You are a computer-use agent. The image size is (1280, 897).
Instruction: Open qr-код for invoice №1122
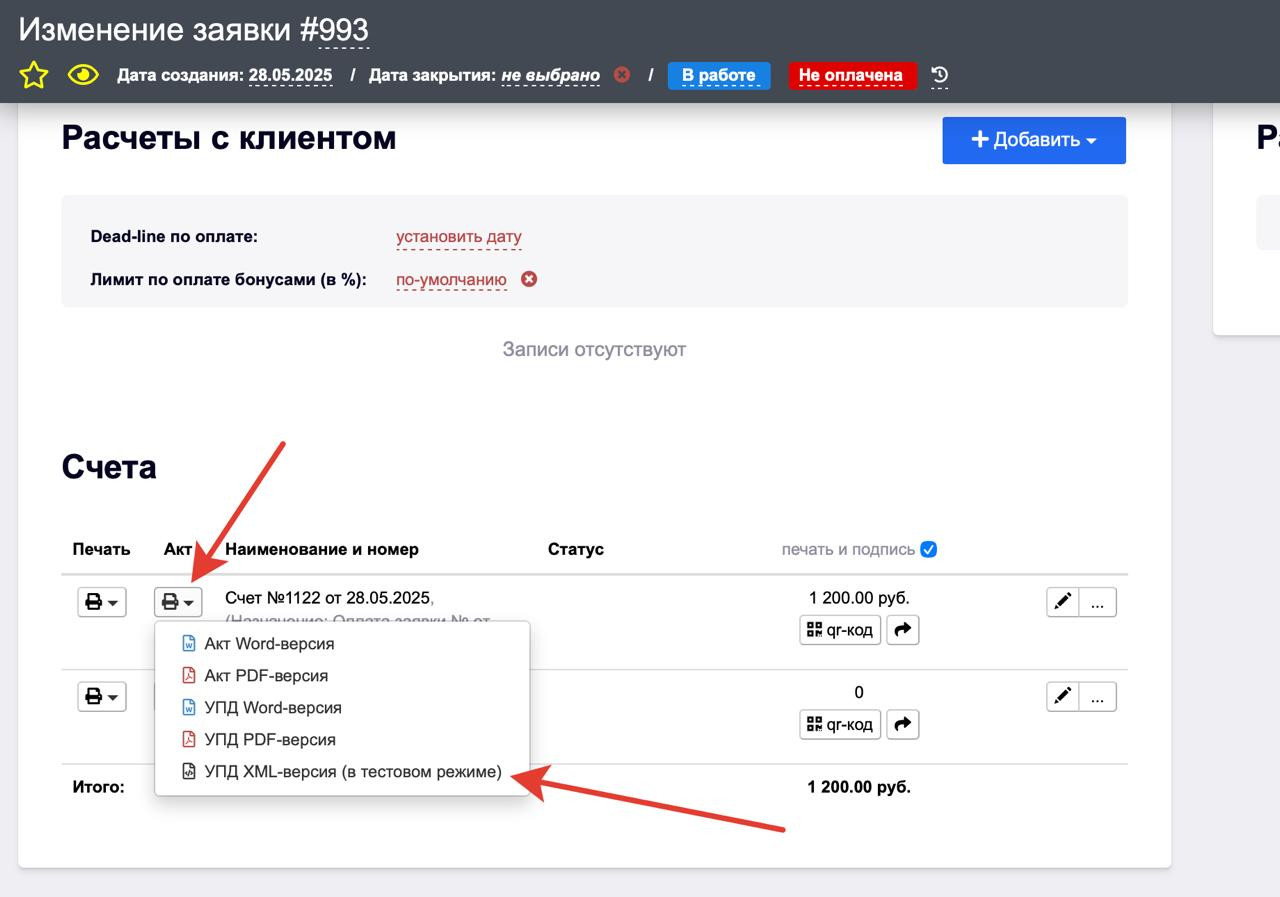[840, 630]
